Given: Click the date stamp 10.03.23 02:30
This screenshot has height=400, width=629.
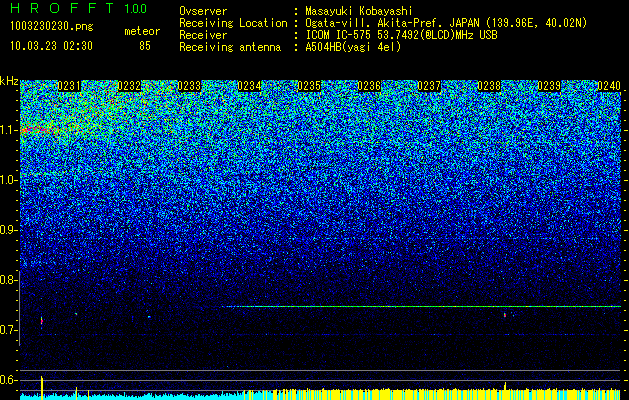Looking at the screenshot, I should [x=51, y=46].
